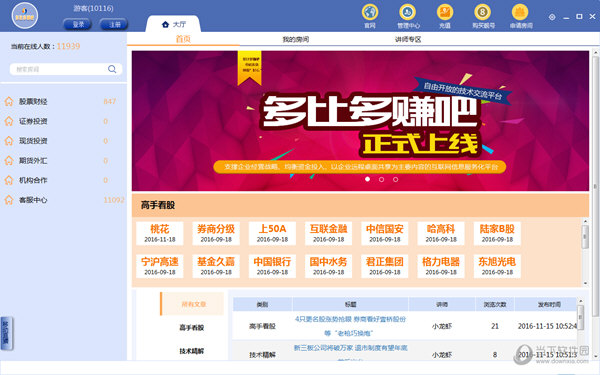
Task: Click the 登录 login button
Action: [x=77, y=24]
